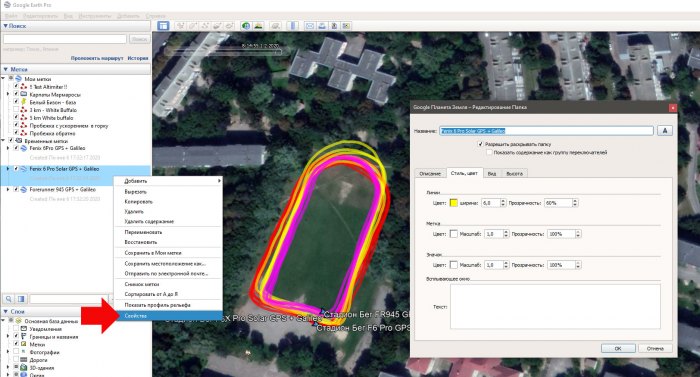
Task: Select the Add Image Overlay toolbar icon
Action: point(217,26)
